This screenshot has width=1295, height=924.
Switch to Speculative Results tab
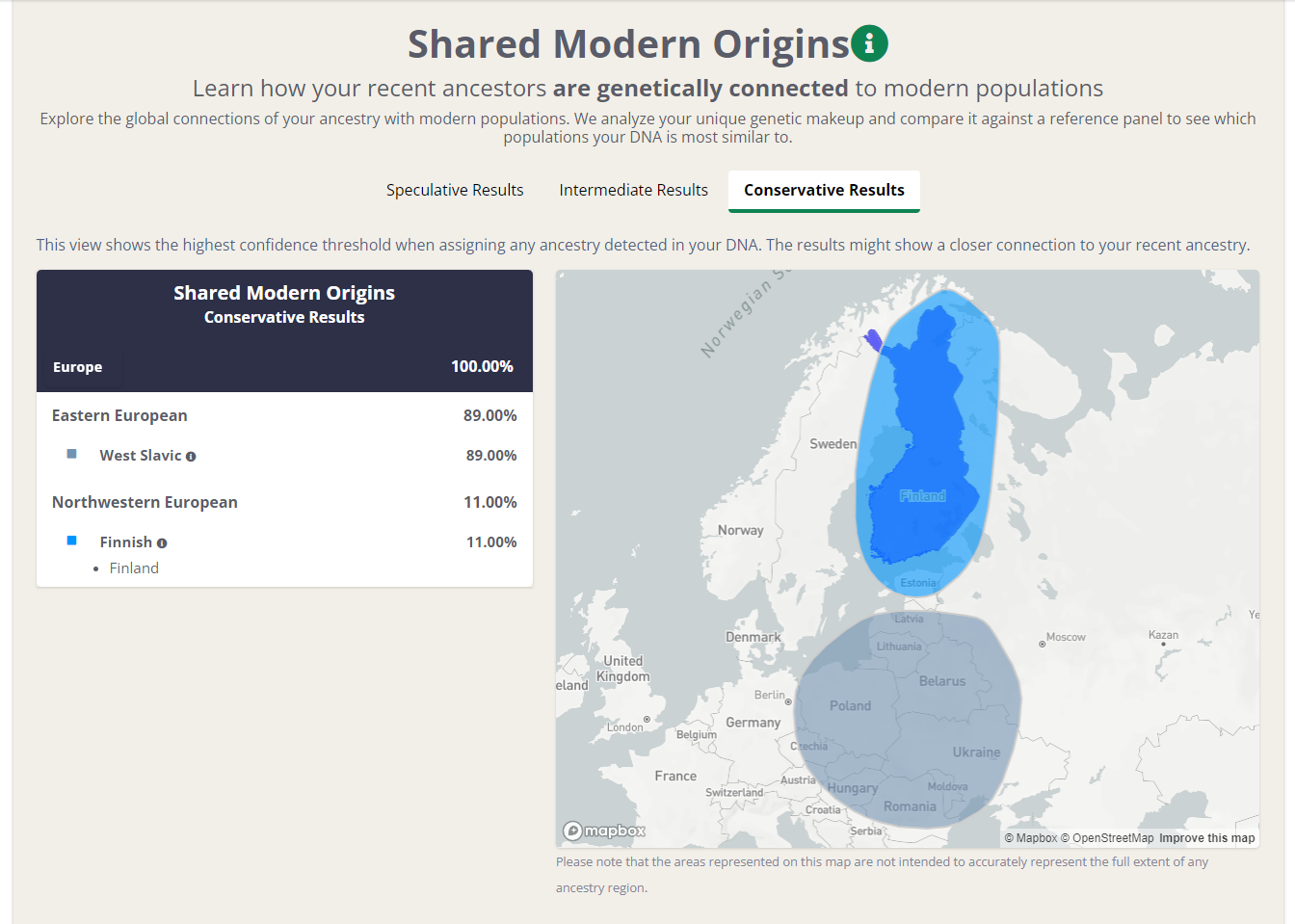coord(455,190)
